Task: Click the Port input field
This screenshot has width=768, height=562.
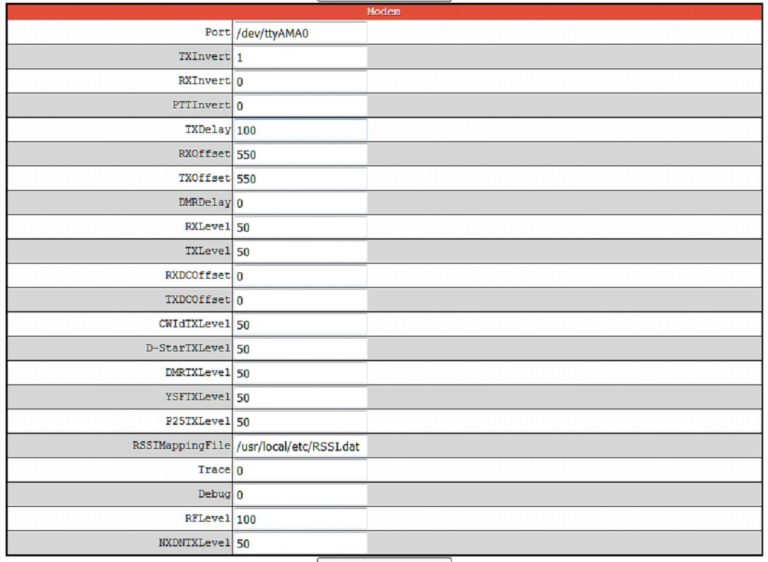Action: click(x=300, y=33)
